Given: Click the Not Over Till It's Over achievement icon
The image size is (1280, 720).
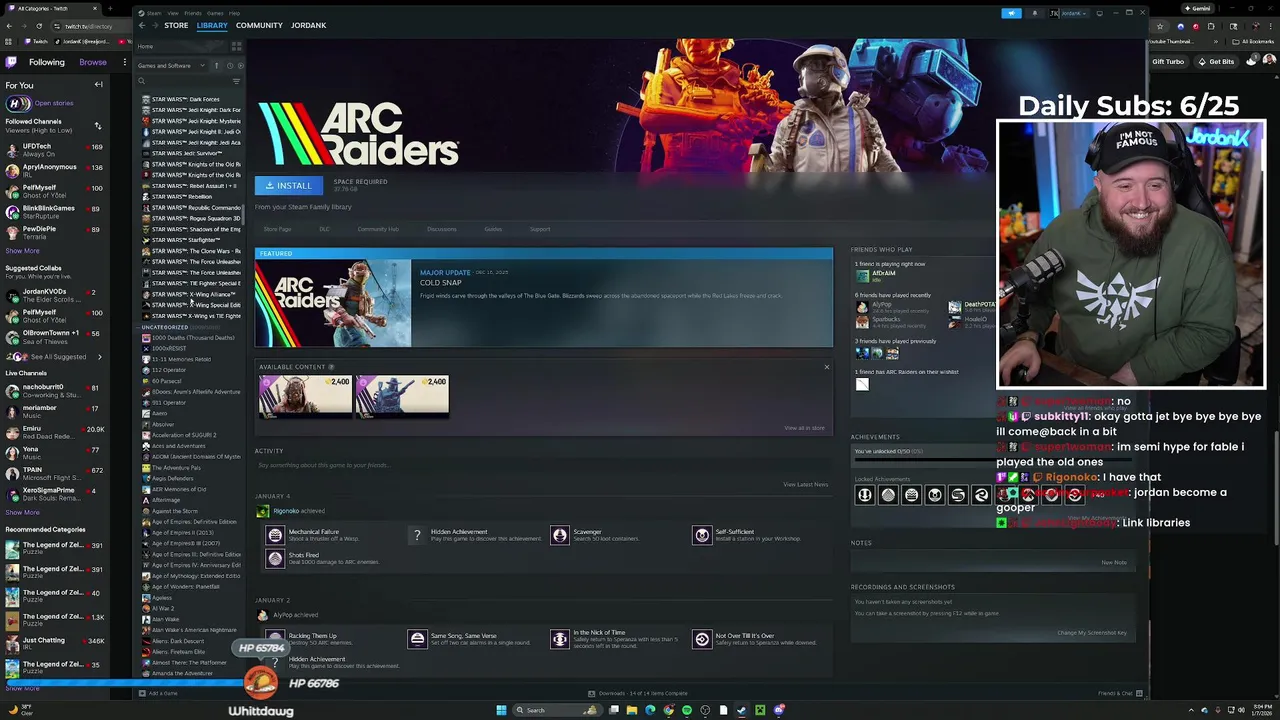Looking at the screenshot, I should [702, 639].
